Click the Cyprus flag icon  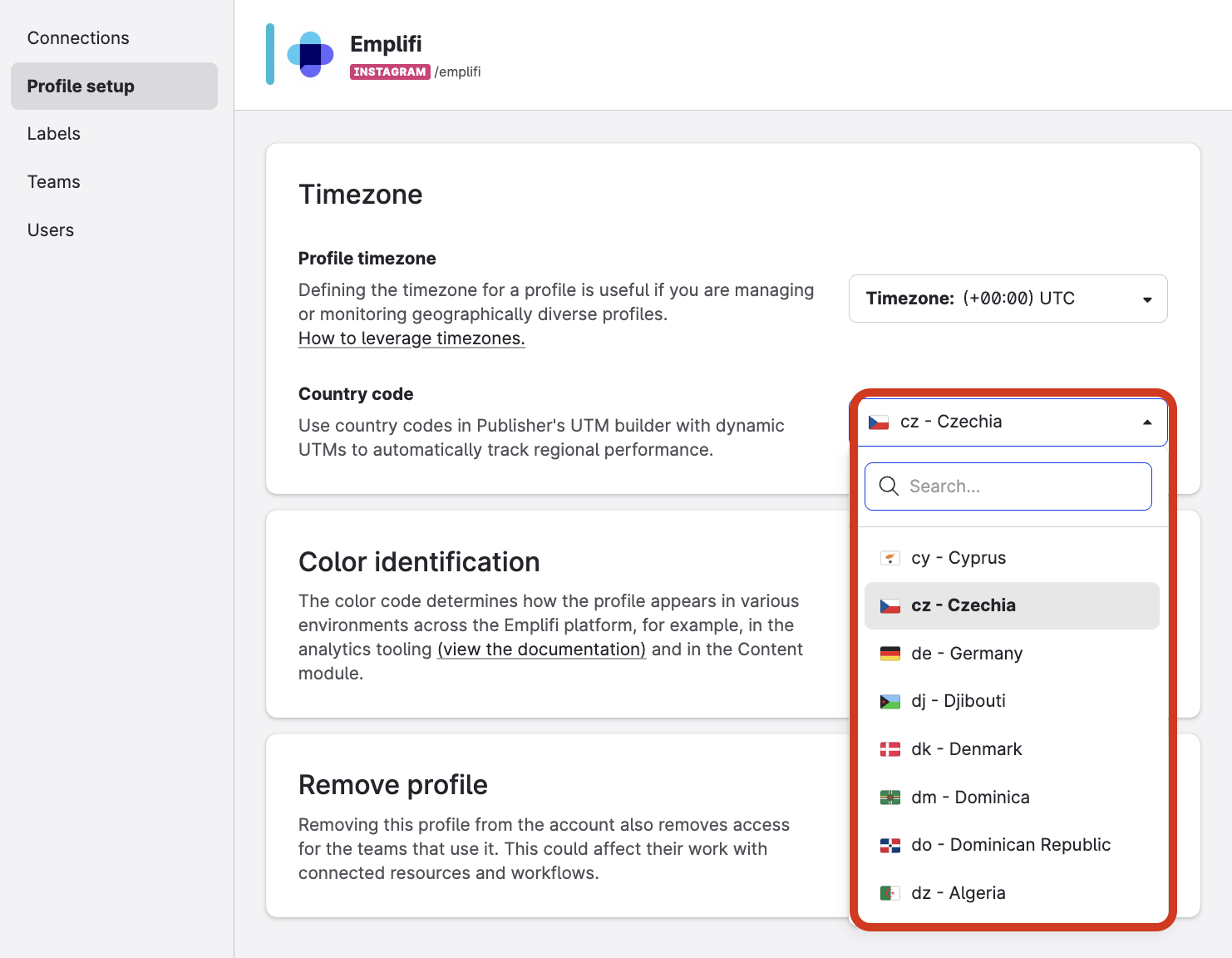click(890, 558)
